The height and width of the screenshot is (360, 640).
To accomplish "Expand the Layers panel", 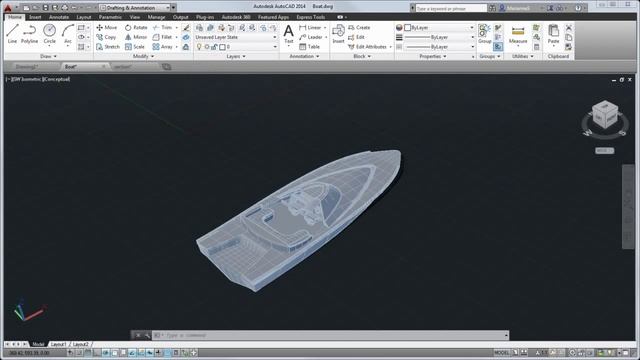I will (x=236, y=56).
